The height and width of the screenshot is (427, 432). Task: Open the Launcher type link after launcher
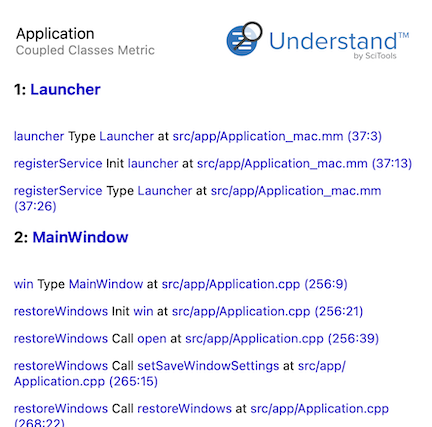127,136
